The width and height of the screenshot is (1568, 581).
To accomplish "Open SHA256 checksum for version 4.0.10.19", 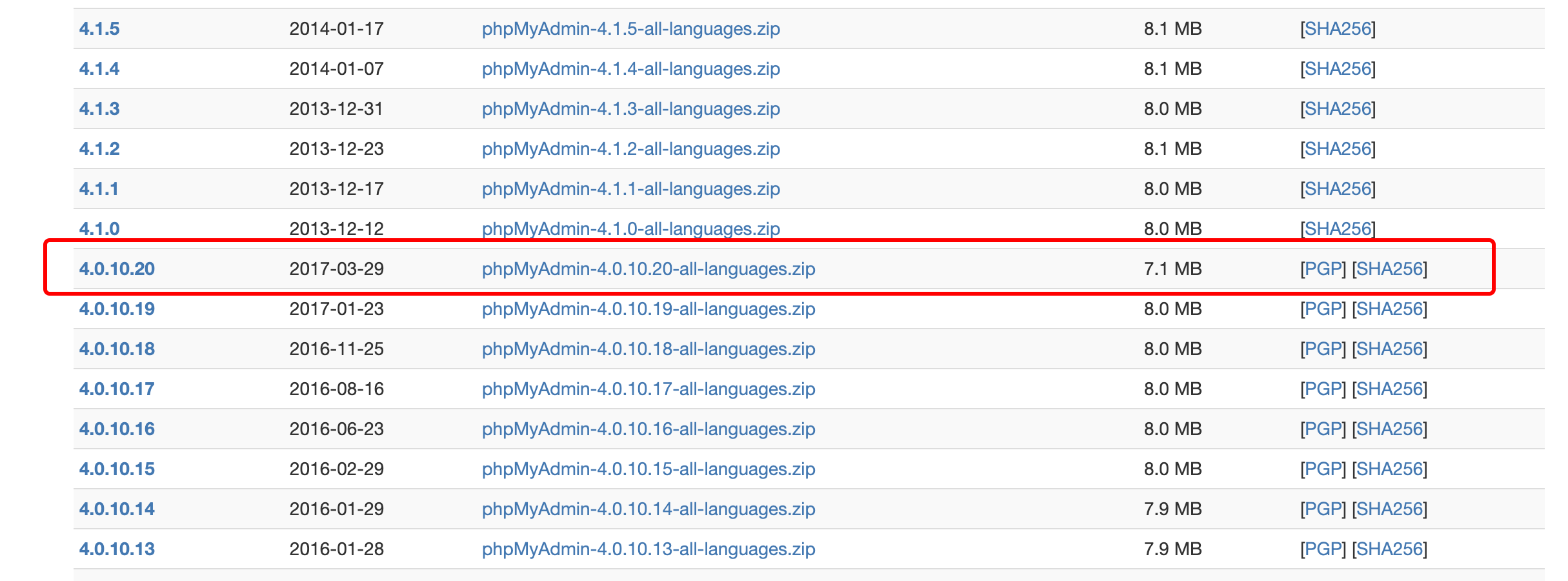I will coord(1390,309).
